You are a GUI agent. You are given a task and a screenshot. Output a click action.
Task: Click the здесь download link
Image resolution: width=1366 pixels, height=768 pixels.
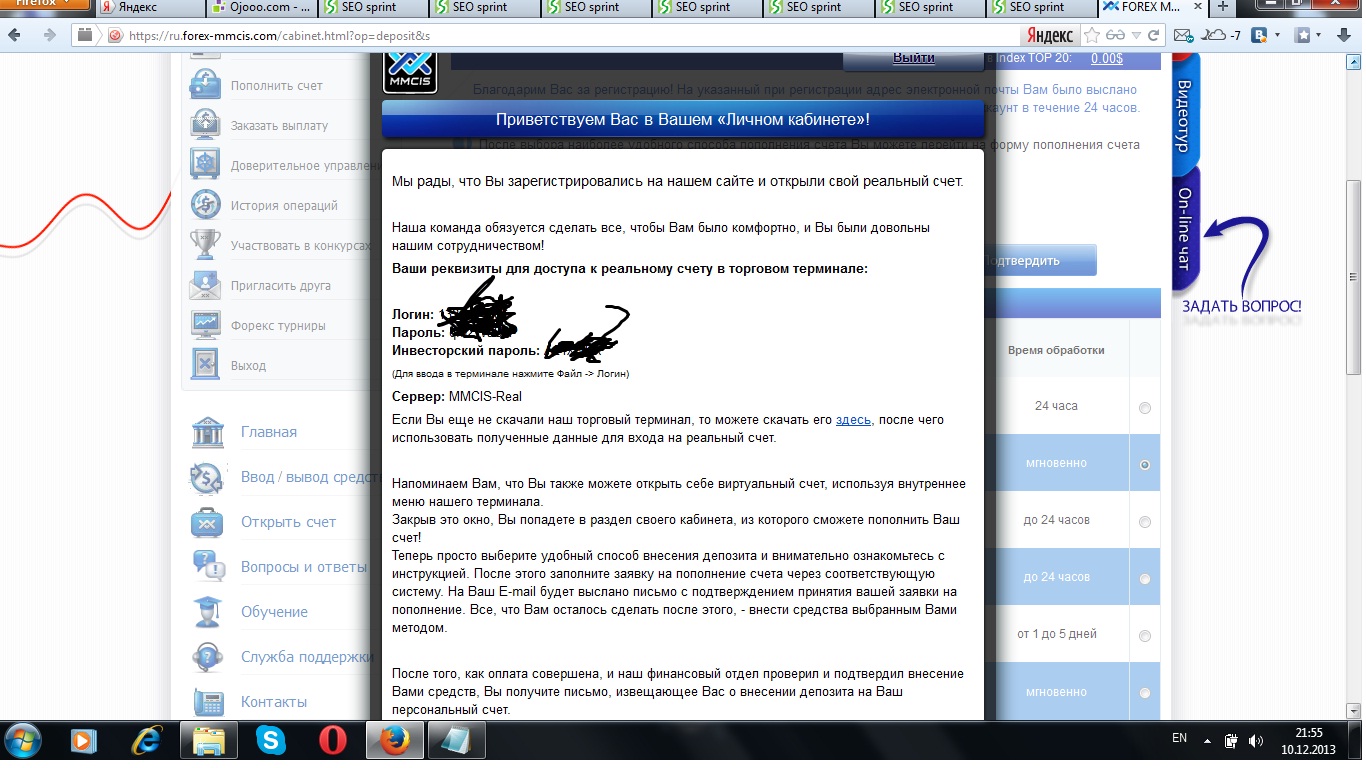853,420
